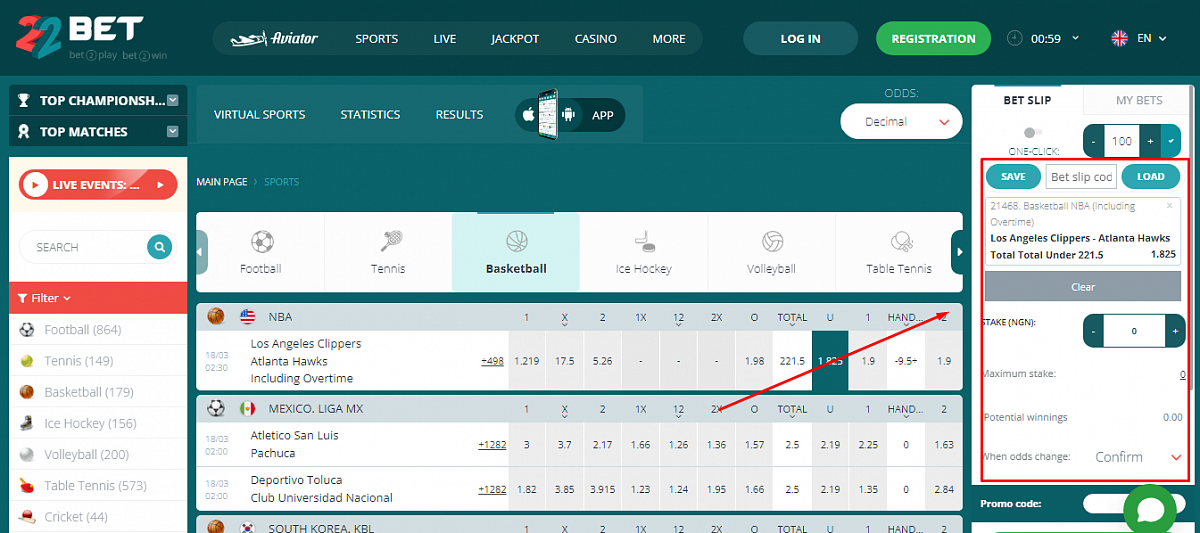Remove Clippers bet from bet slip
Viewport: 1200px width, 533px height.
1170,205
